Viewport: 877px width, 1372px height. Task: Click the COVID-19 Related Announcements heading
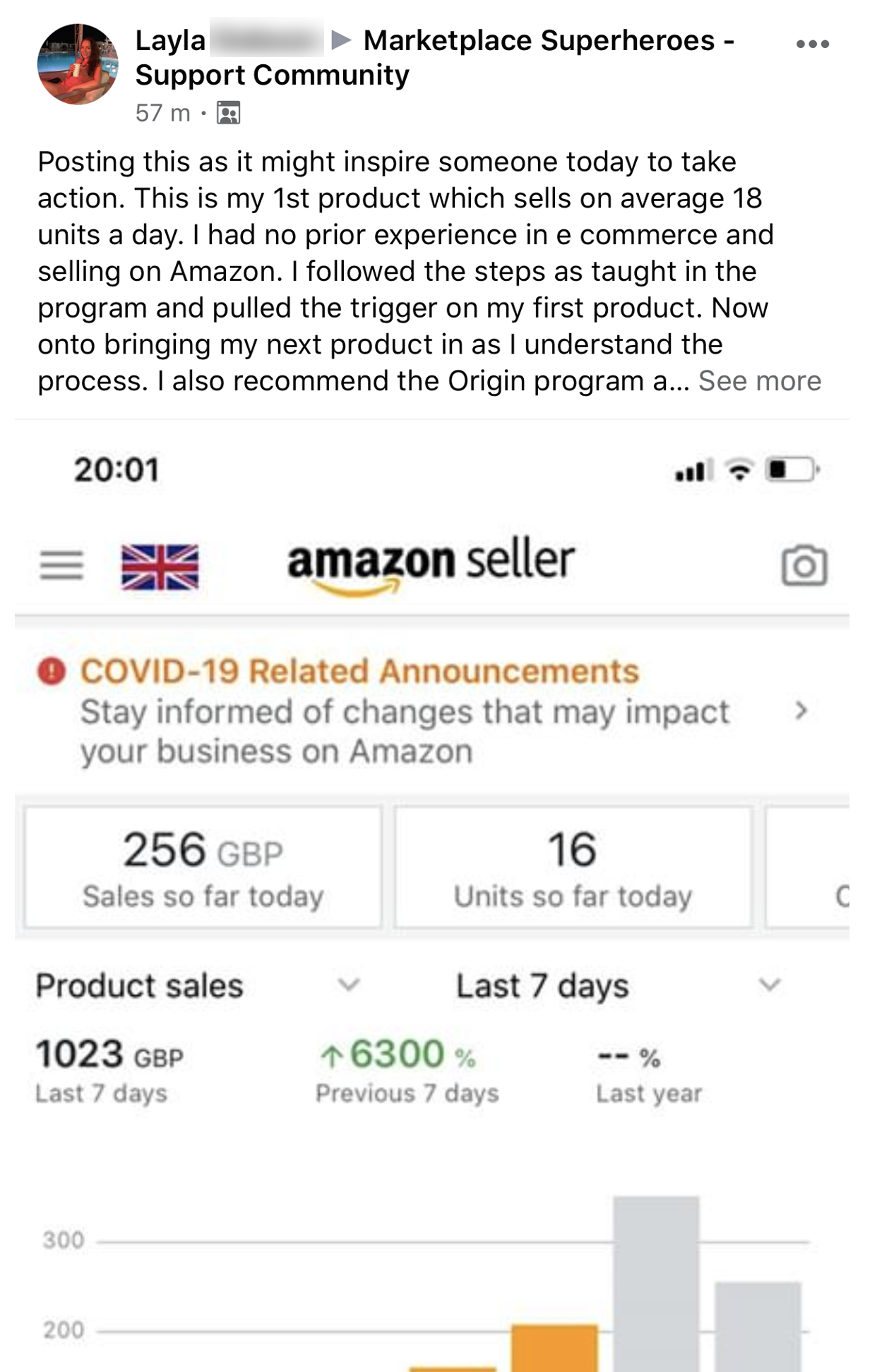(359, 671)
